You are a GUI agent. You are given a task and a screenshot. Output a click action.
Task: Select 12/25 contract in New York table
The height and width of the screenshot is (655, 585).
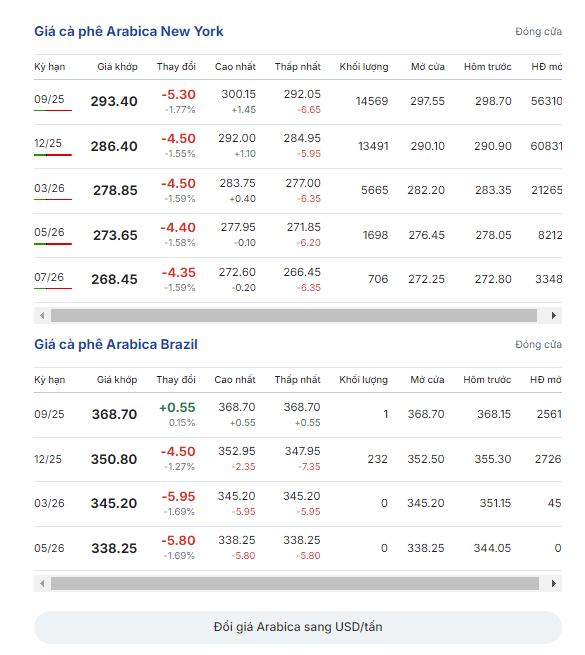[48, 143]
